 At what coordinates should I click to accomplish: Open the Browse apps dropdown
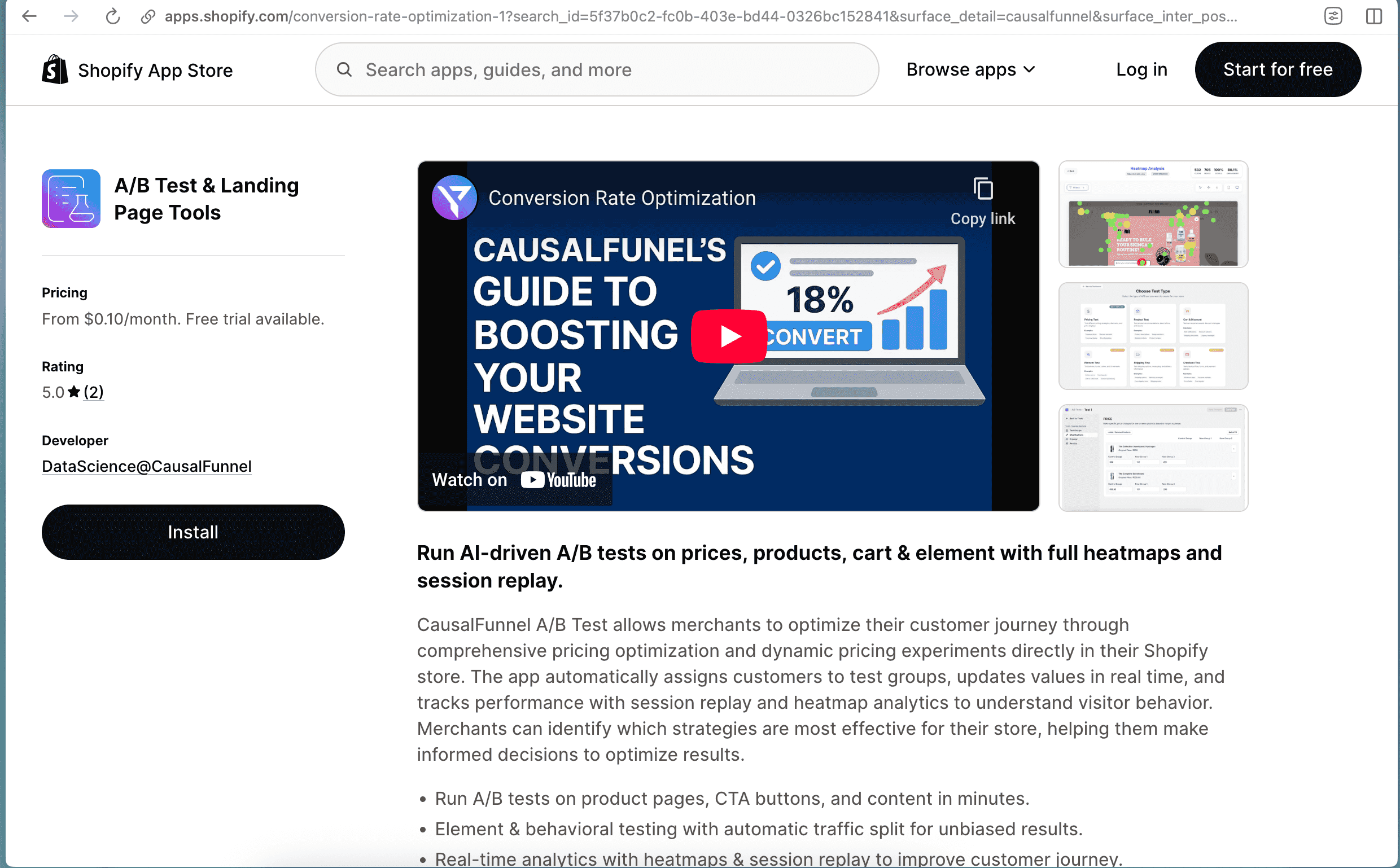coord(970,69)
